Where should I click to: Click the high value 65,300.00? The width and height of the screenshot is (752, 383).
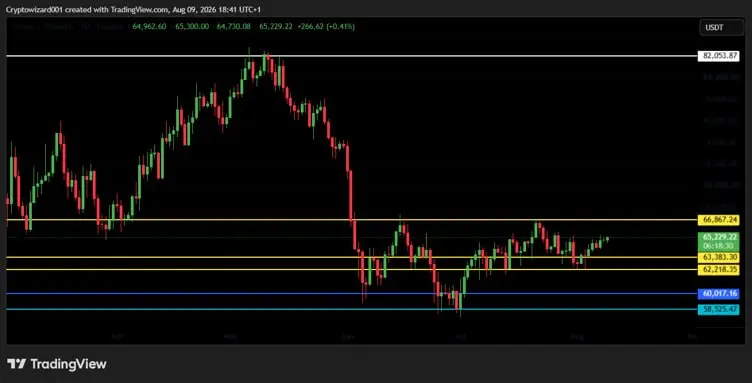192,27
